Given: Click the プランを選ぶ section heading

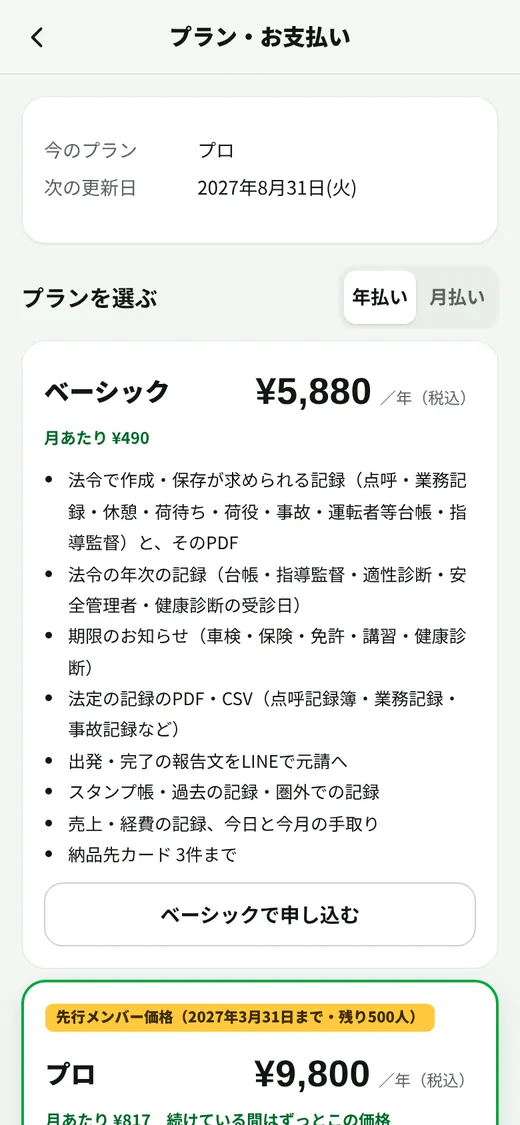Looking at the screenshot, I should [x=90, y=297].
